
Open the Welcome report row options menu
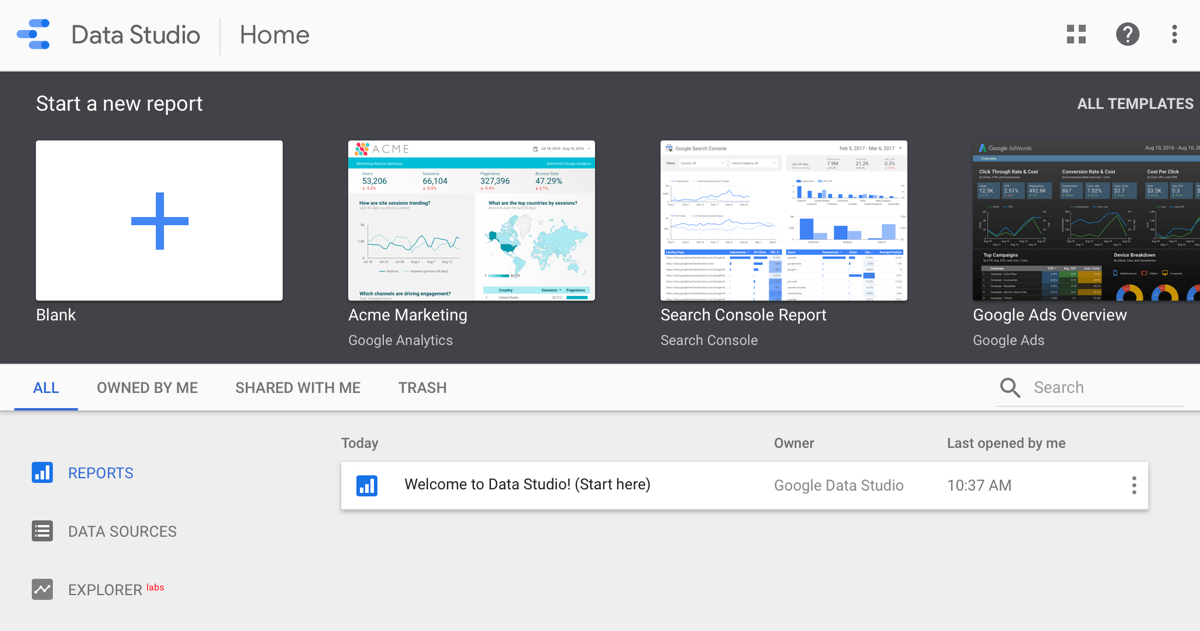1133,486
